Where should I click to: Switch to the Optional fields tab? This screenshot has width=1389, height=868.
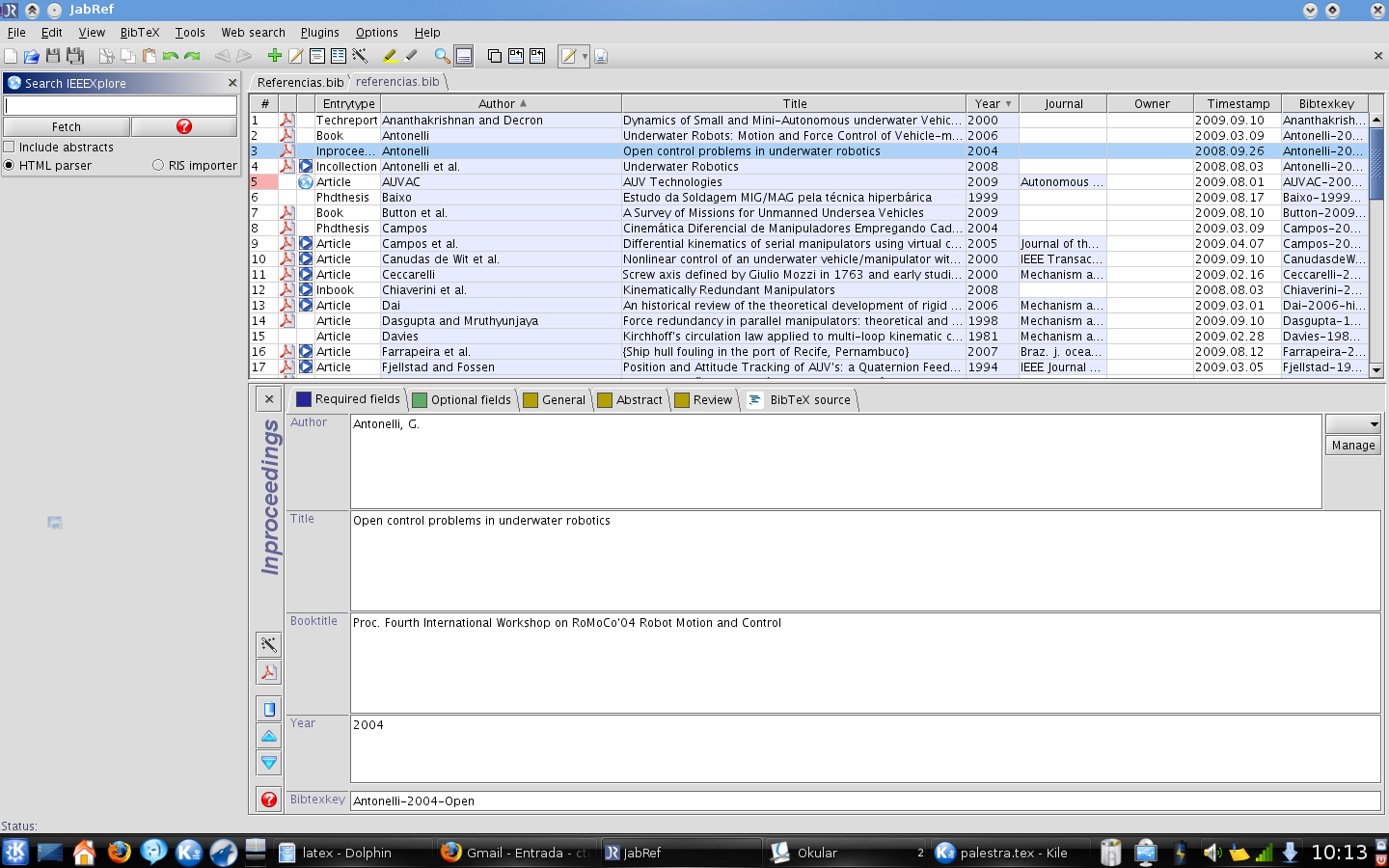462,399
